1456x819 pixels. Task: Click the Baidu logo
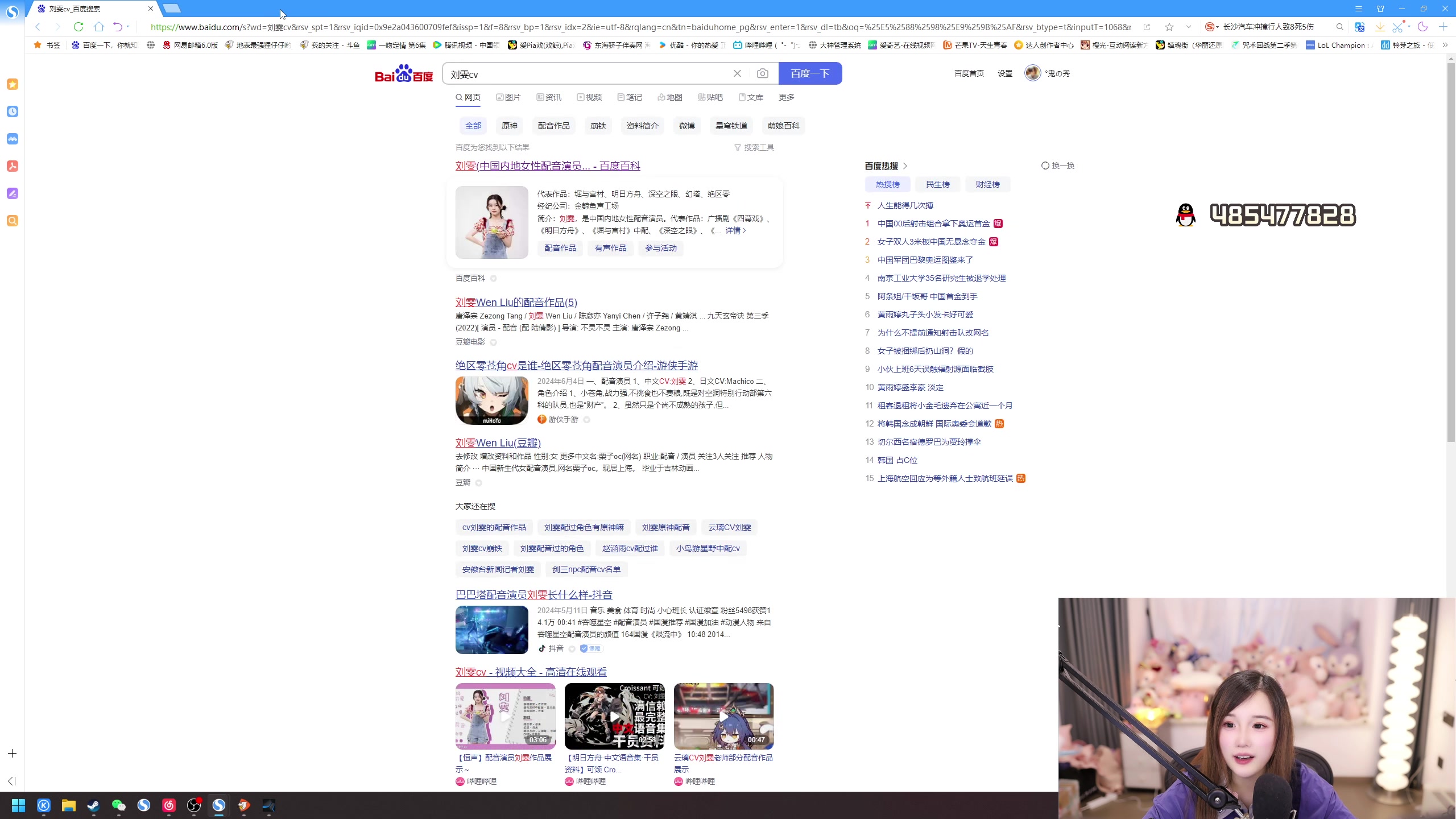click(x=404, y=73)
